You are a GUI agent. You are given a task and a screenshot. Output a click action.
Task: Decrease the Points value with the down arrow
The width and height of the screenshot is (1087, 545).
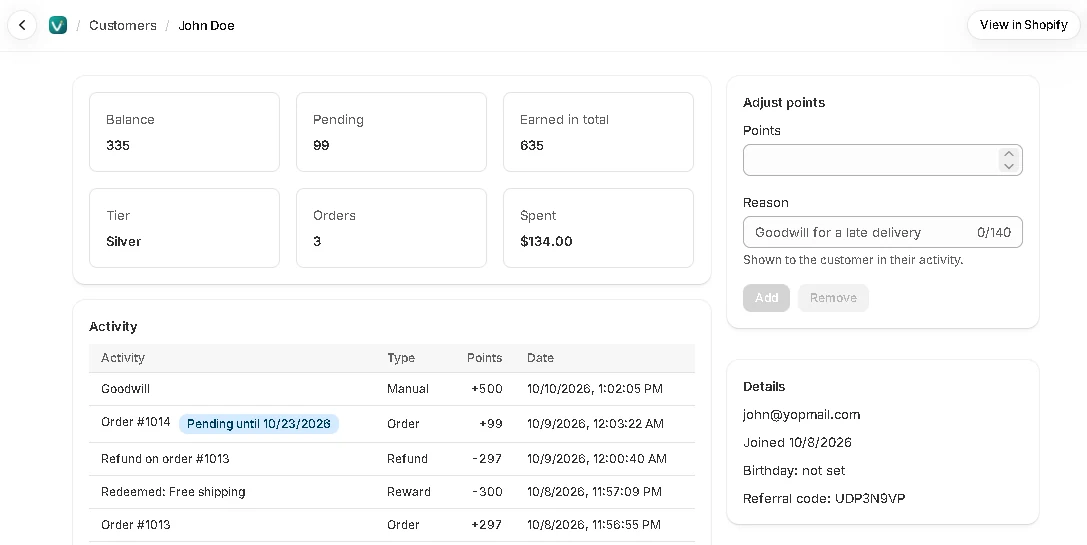pyautogui.click(x=1009, y=166)
